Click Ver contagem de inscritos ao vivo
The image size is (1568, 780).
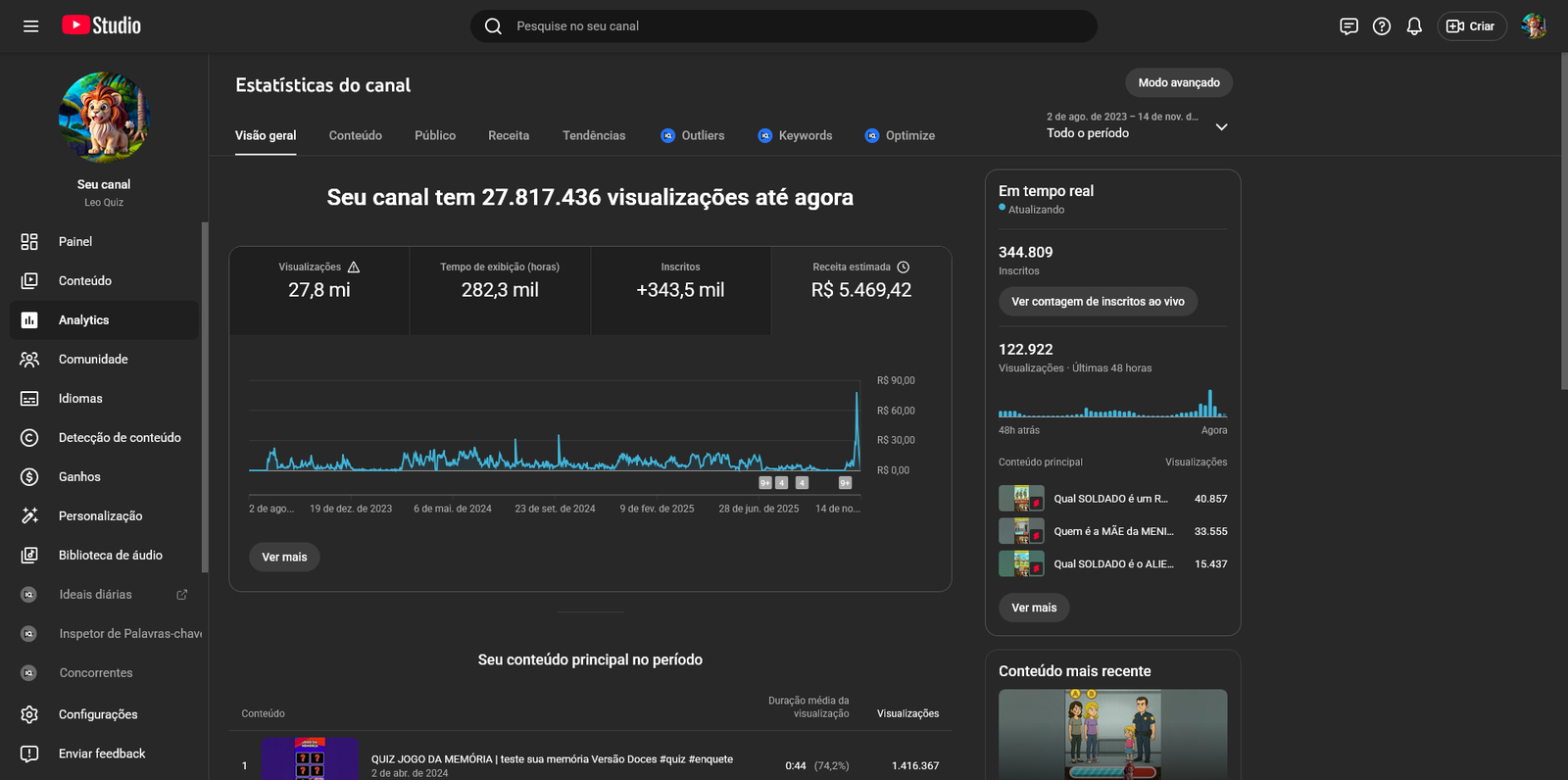1098,302
